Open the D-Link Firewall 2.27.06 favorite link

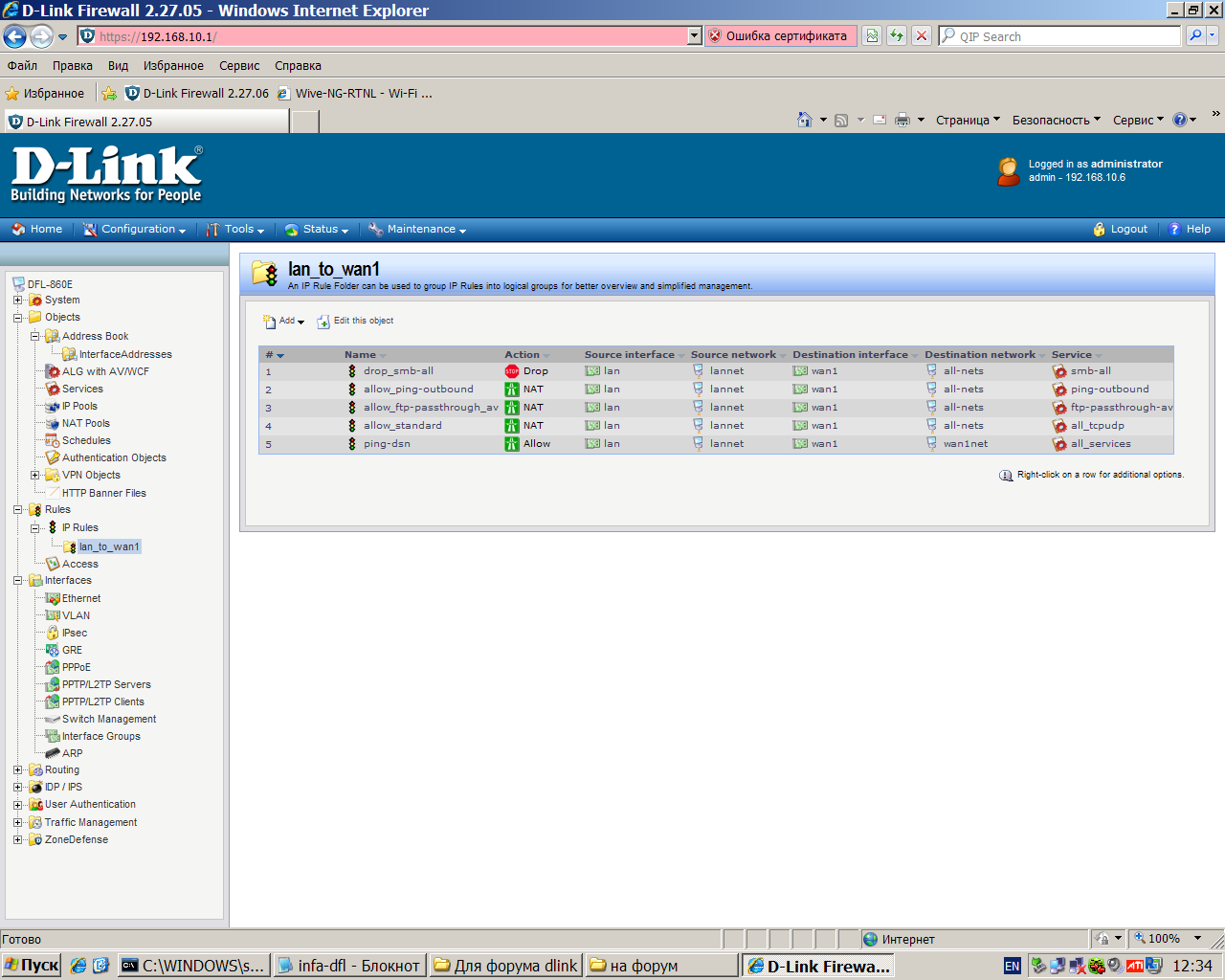(197, 94)
